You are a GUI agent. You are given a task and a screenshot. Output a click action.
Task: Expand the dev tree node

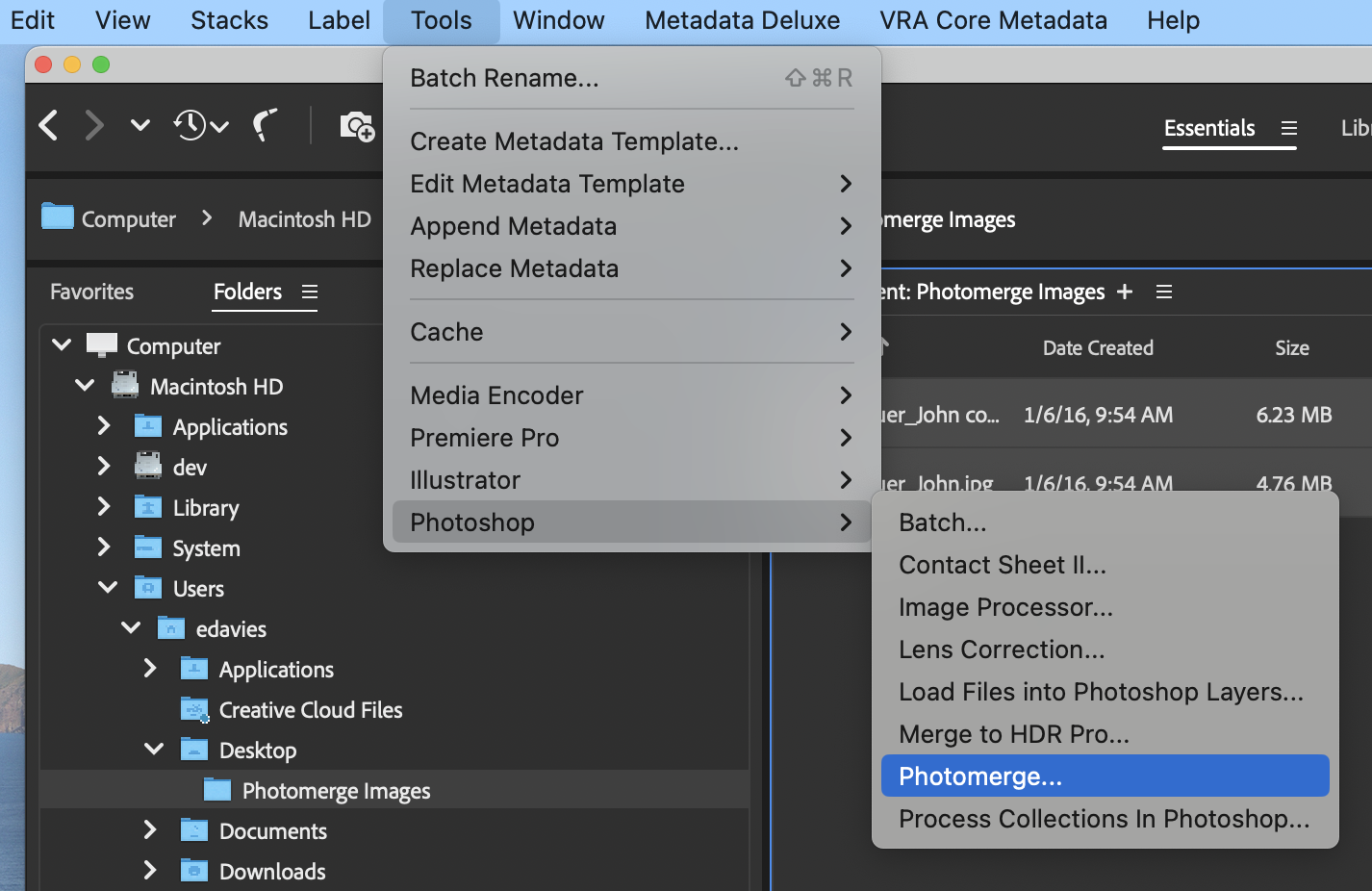click(104, 466)
